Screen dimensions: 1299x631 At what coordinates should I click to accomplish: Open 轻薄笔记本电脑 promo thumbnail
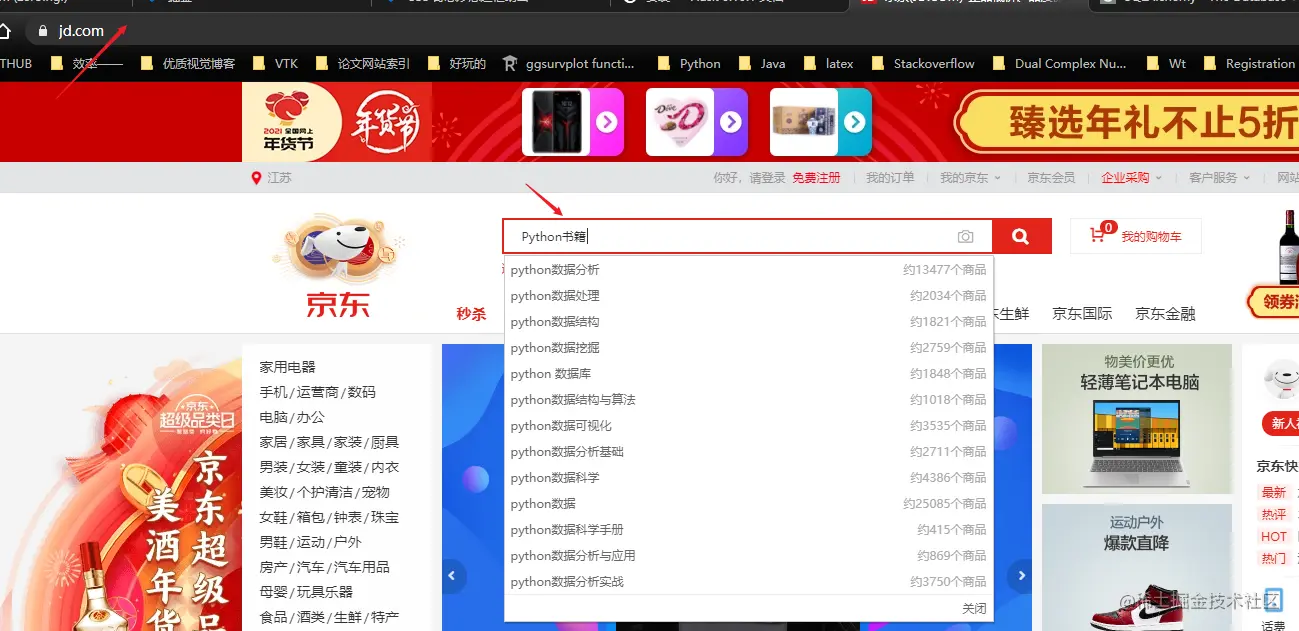click(1137, 419)
